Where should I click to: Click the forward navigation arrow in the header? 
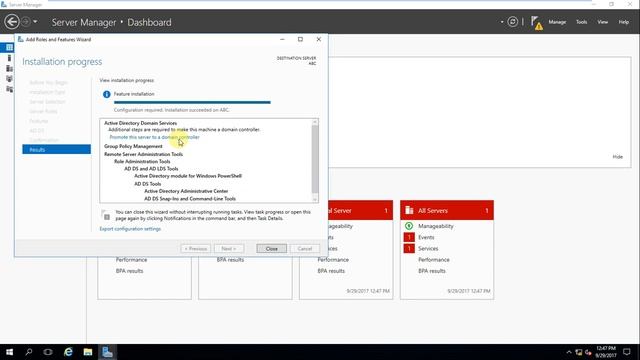[25, 22]
